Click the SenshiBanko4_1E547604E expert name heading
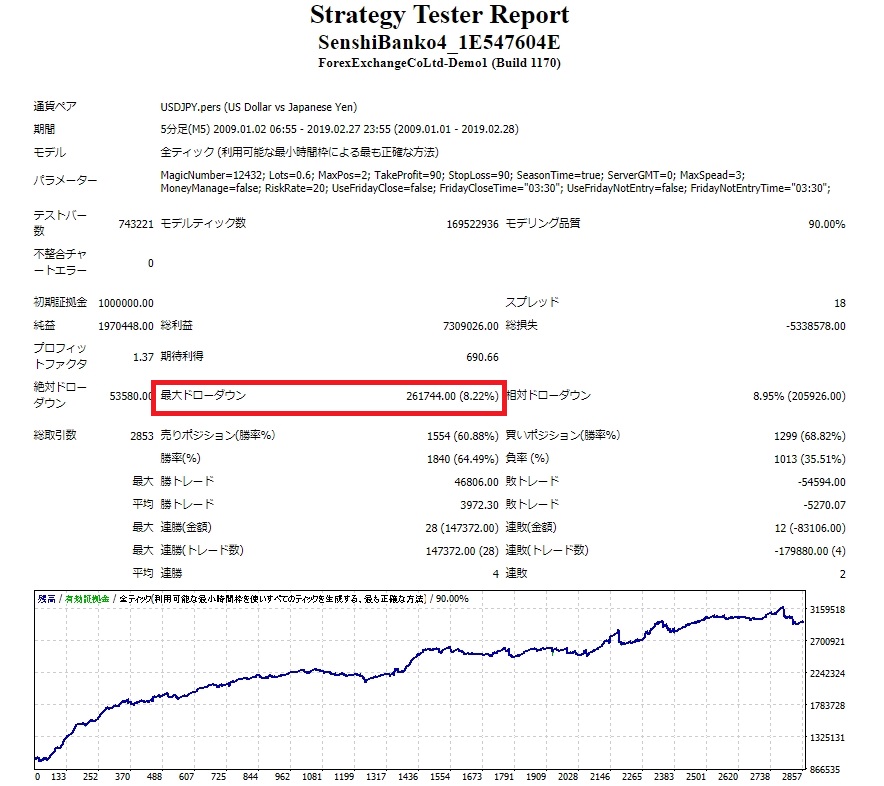 [440, 43]
